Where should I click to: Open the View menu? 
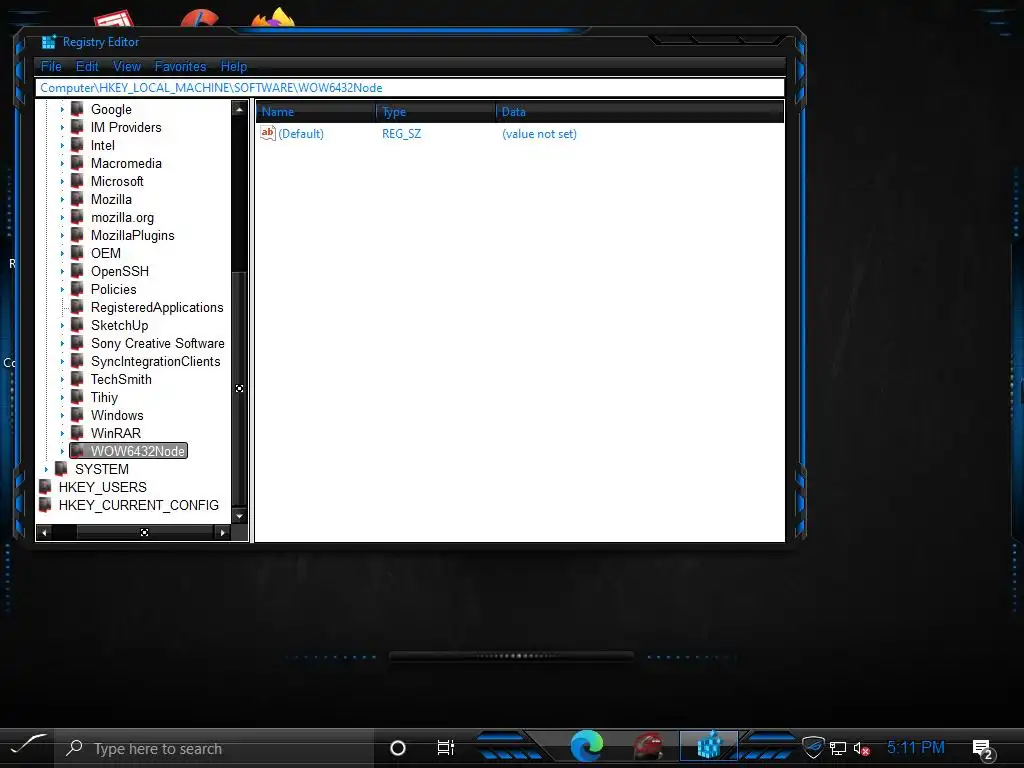click(x=127, y=66)
